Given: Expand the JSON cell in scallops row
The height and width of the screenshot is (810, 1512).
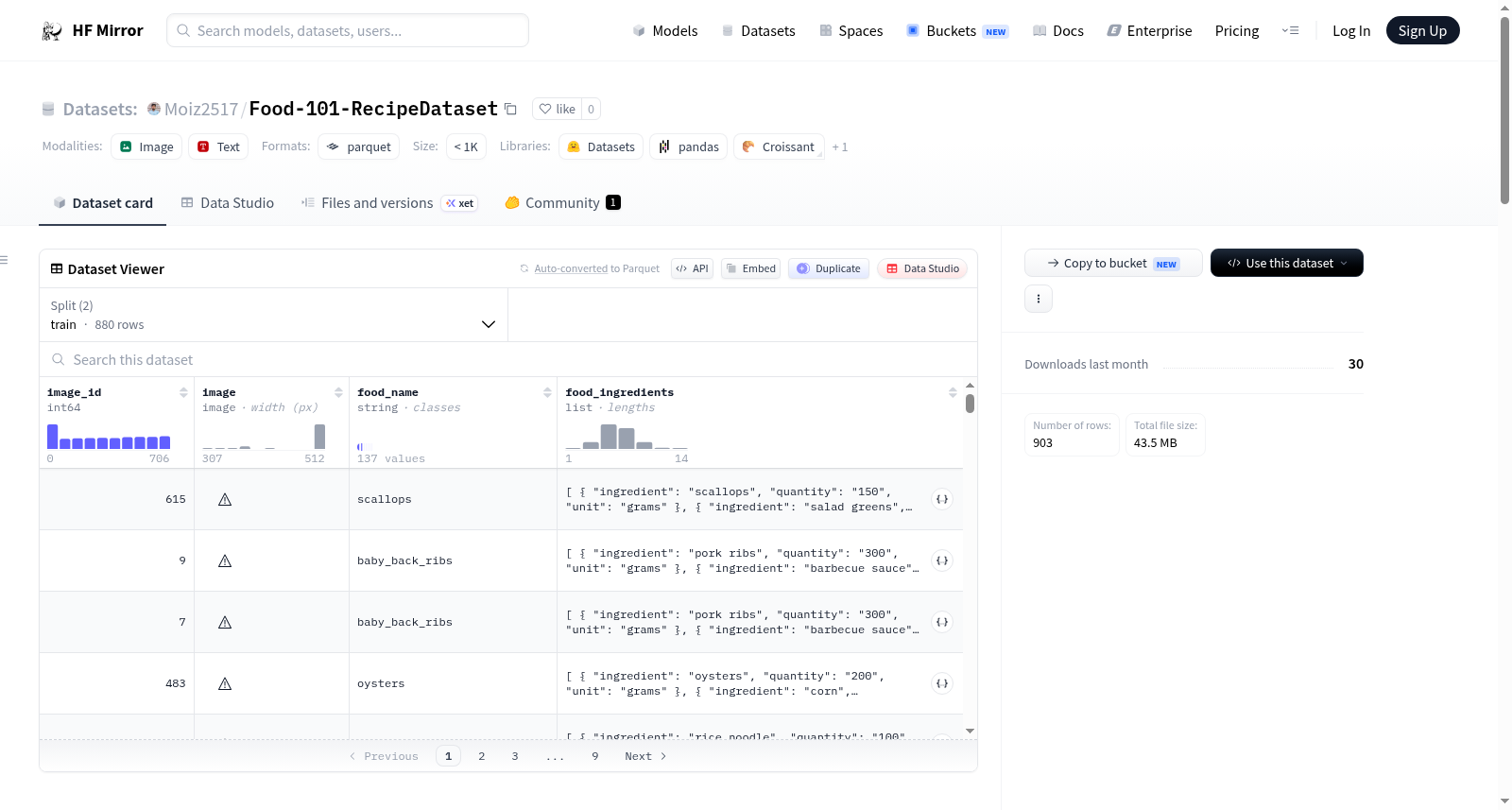Looking at the screenshot, I should click(x=942, y=499).
